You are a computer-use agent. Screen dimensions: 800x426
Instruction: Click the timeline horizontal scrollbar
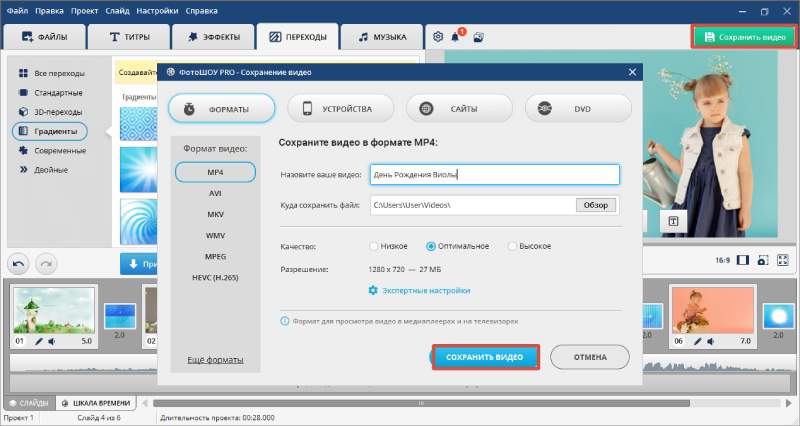click(x=421, y=403)
